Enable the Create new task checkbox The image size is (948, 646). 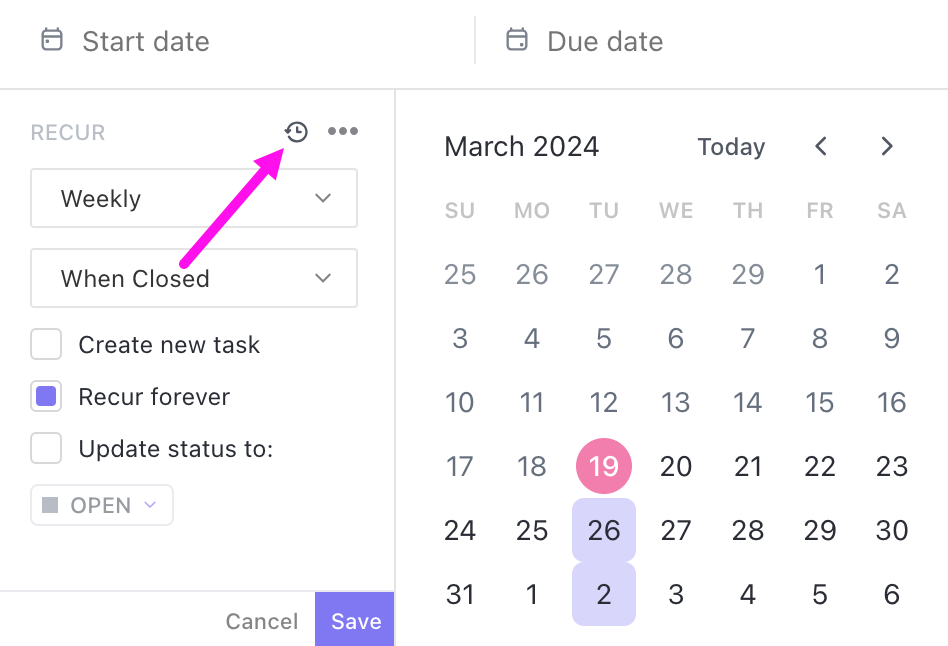click(x=46, y=345)
